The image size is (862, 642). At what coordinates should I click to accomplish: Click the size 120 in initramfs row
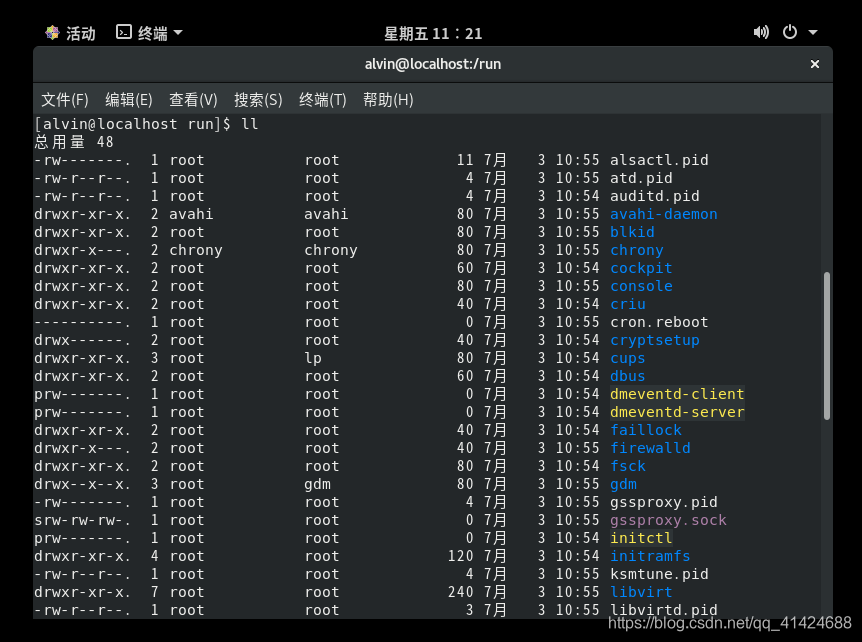461,557
